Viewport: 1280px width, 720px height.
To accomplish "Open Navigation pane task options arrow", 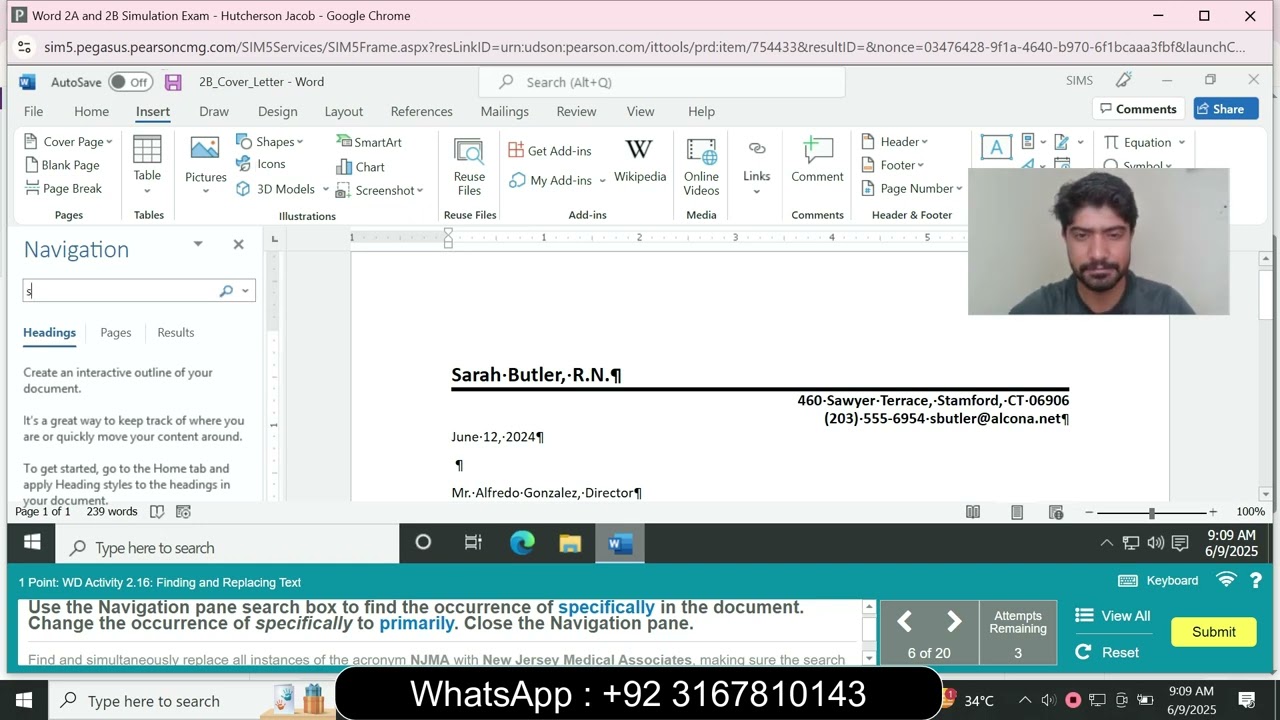I will tap(198, 244).
